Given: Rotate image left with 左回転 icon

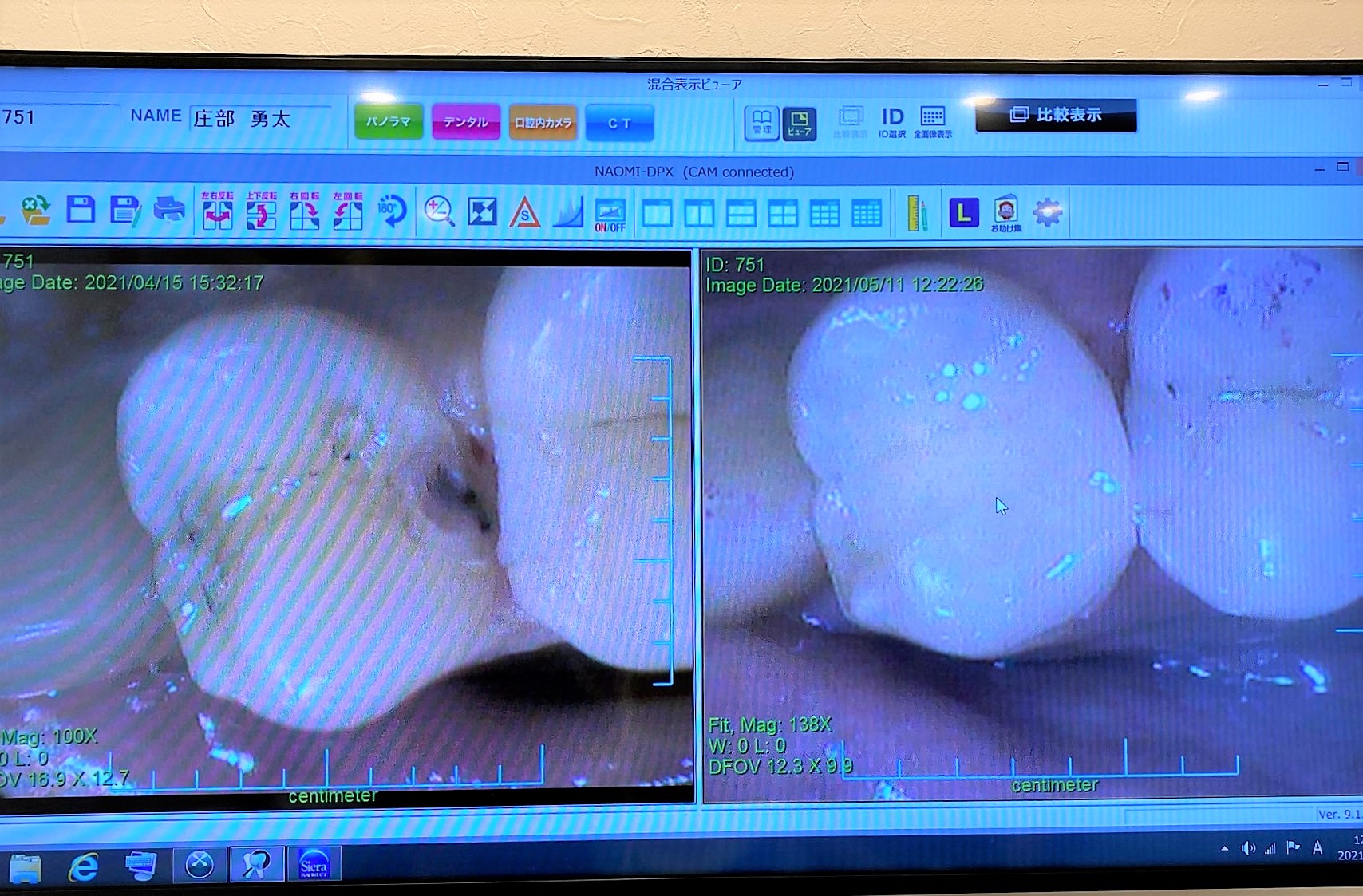Looking at the screenshot, I should point(347,211).
